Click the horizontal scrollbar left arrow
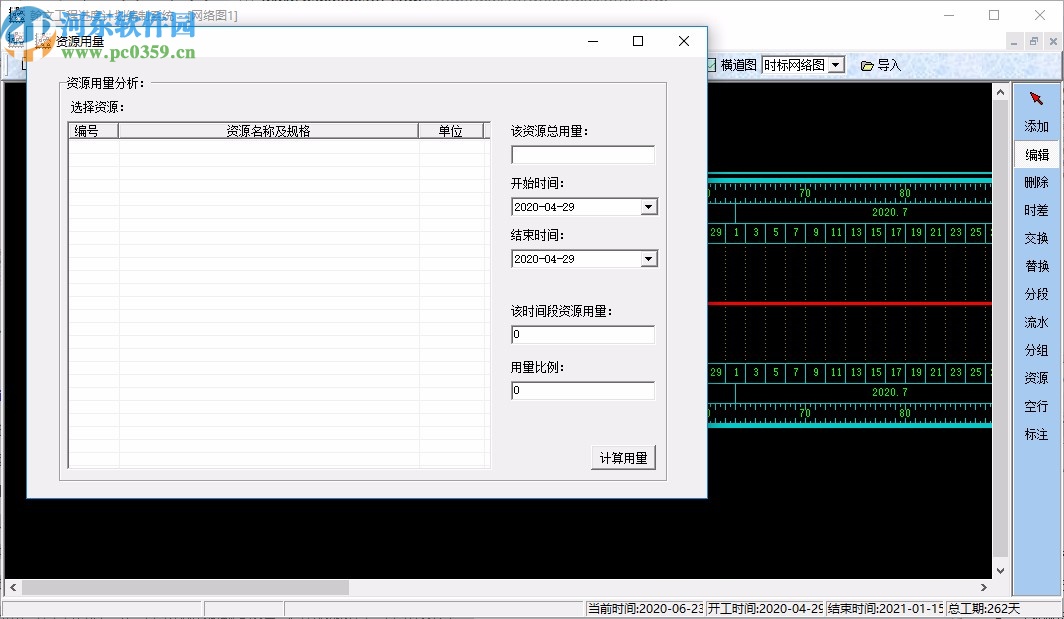Viewport: 1064px width, 619px height. [13, 588]
